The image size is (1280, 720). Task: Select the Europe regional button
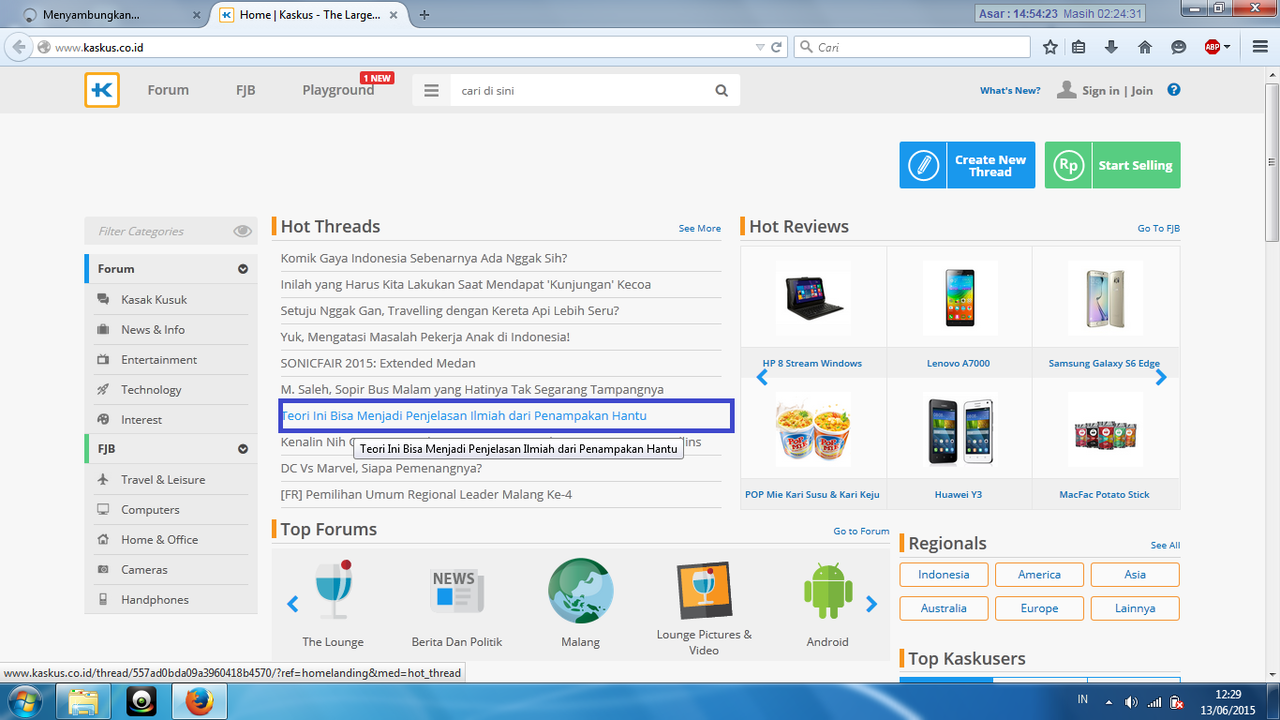coord(1039,608)
